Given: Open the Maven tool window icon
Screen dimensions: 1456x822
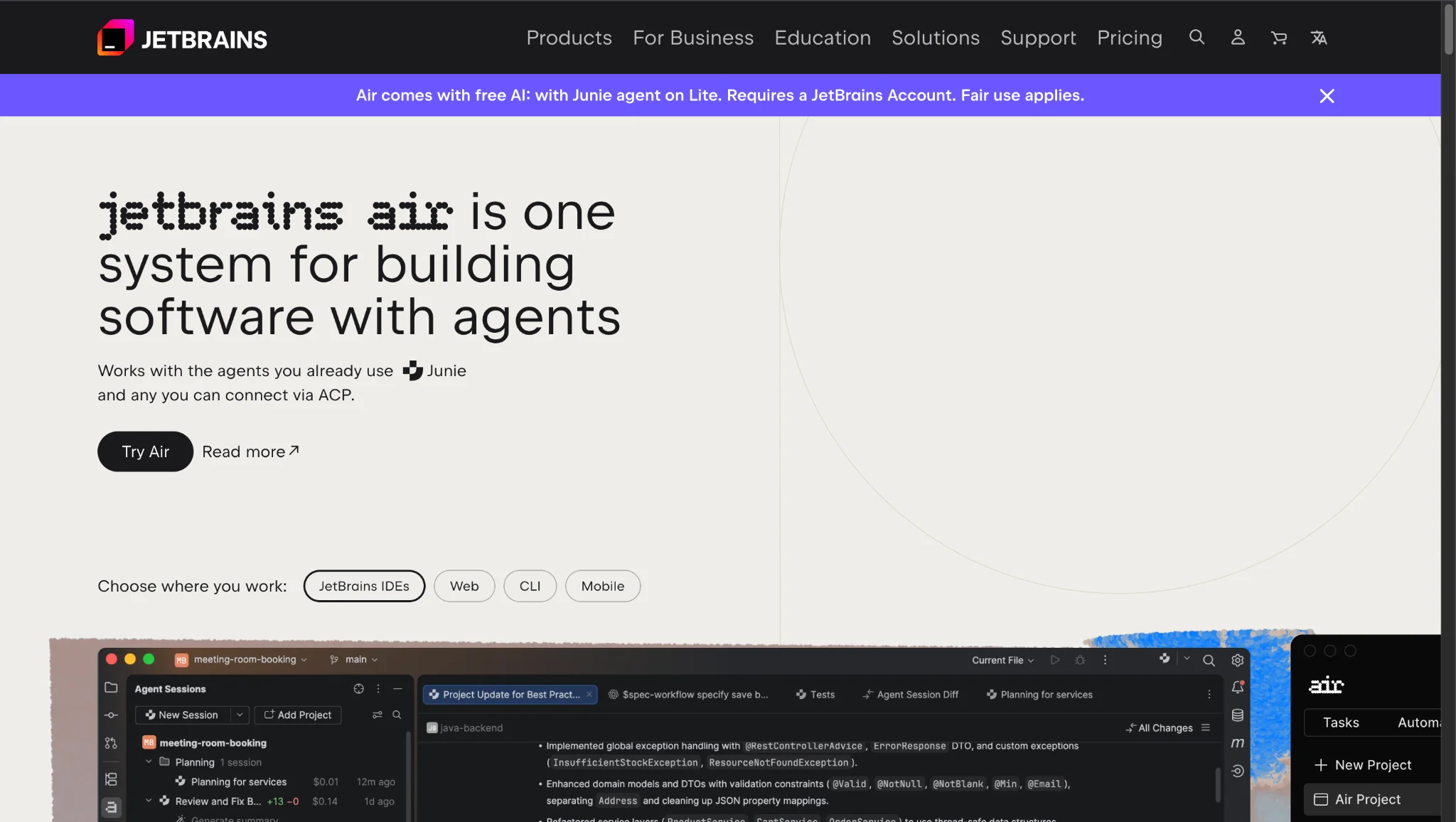Looking at the screenshot, I should [1238, 742].
